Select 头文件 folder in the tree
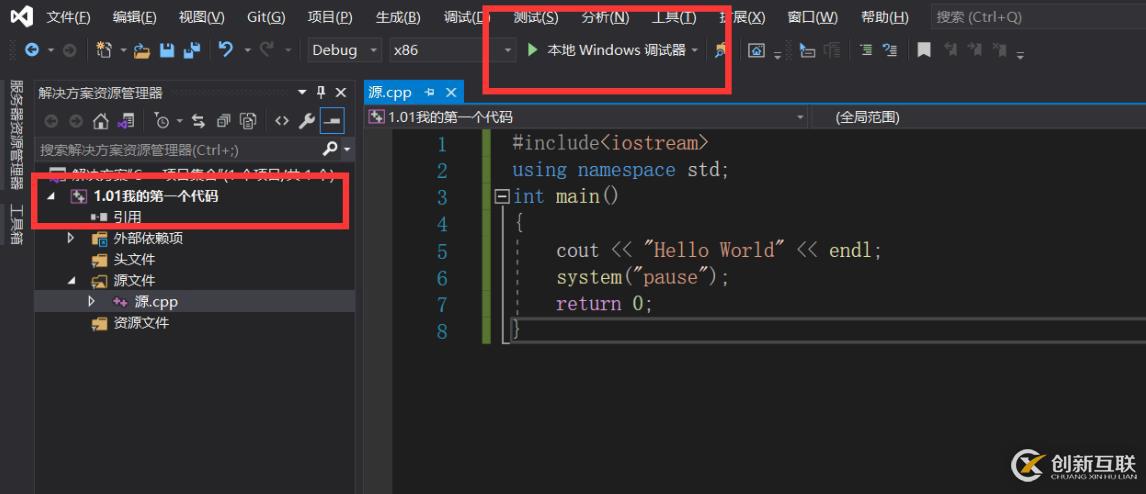 [134, 259]
